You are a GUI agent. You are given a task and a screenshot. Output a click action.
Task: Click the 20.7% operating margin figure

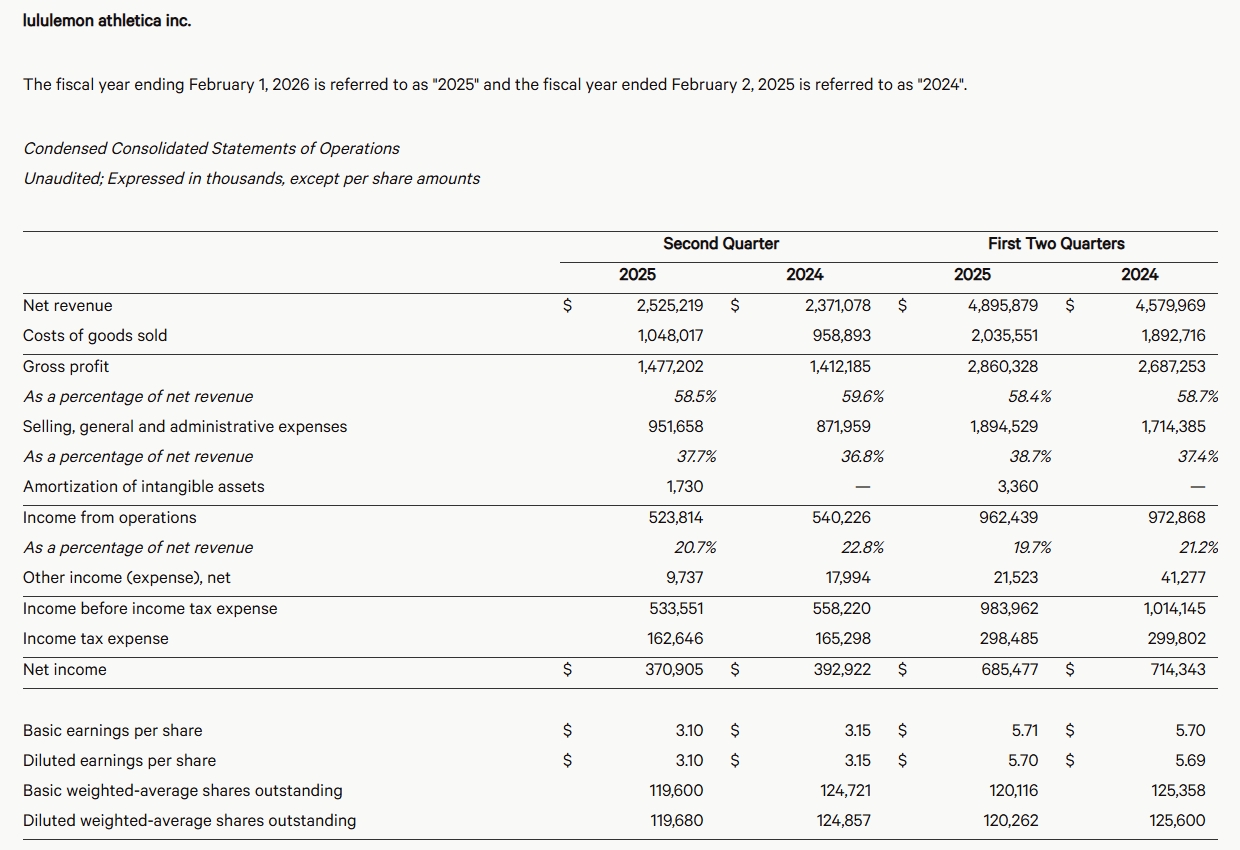point(695,548)
